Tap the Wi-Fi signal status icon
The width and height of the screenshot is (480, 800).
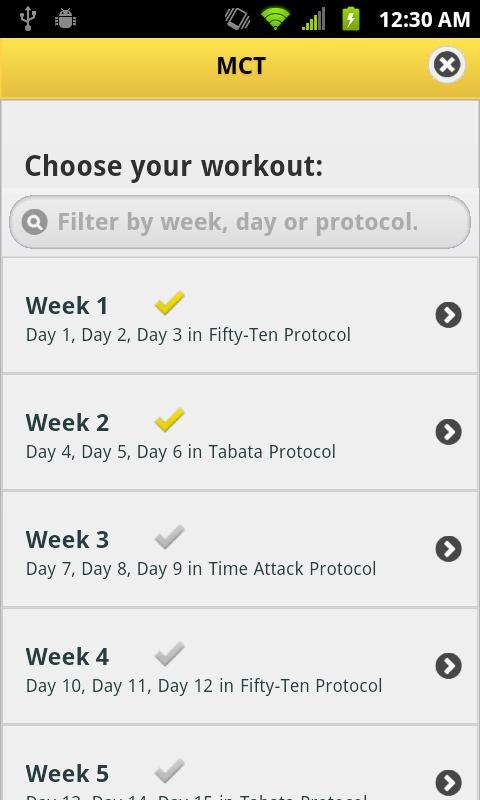coord(275,19)
